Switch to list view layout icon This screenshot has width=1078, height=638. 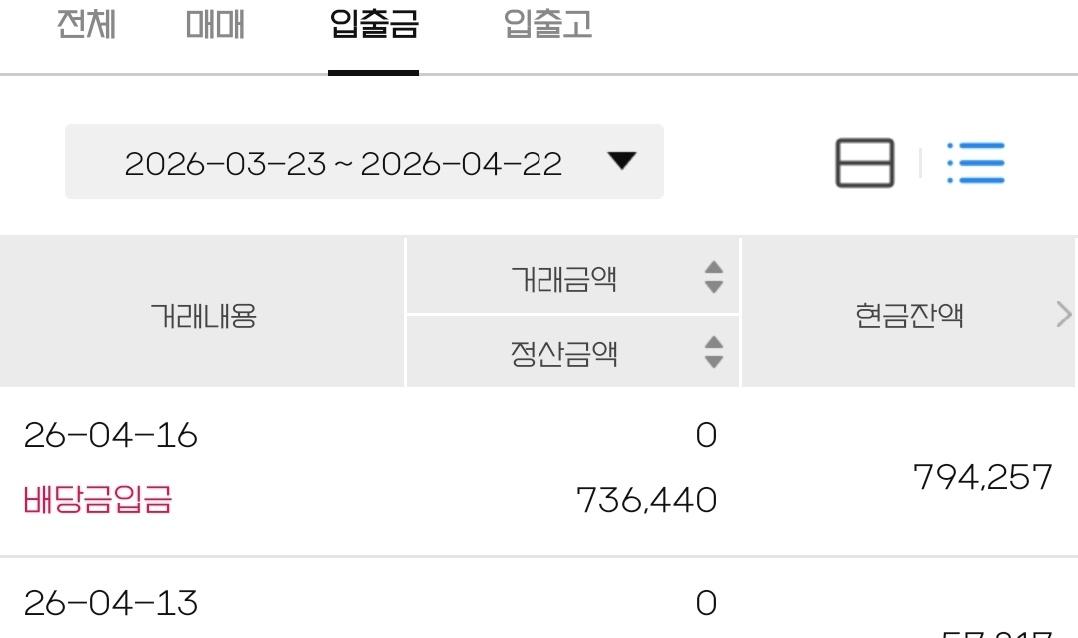tap(976, 163)
